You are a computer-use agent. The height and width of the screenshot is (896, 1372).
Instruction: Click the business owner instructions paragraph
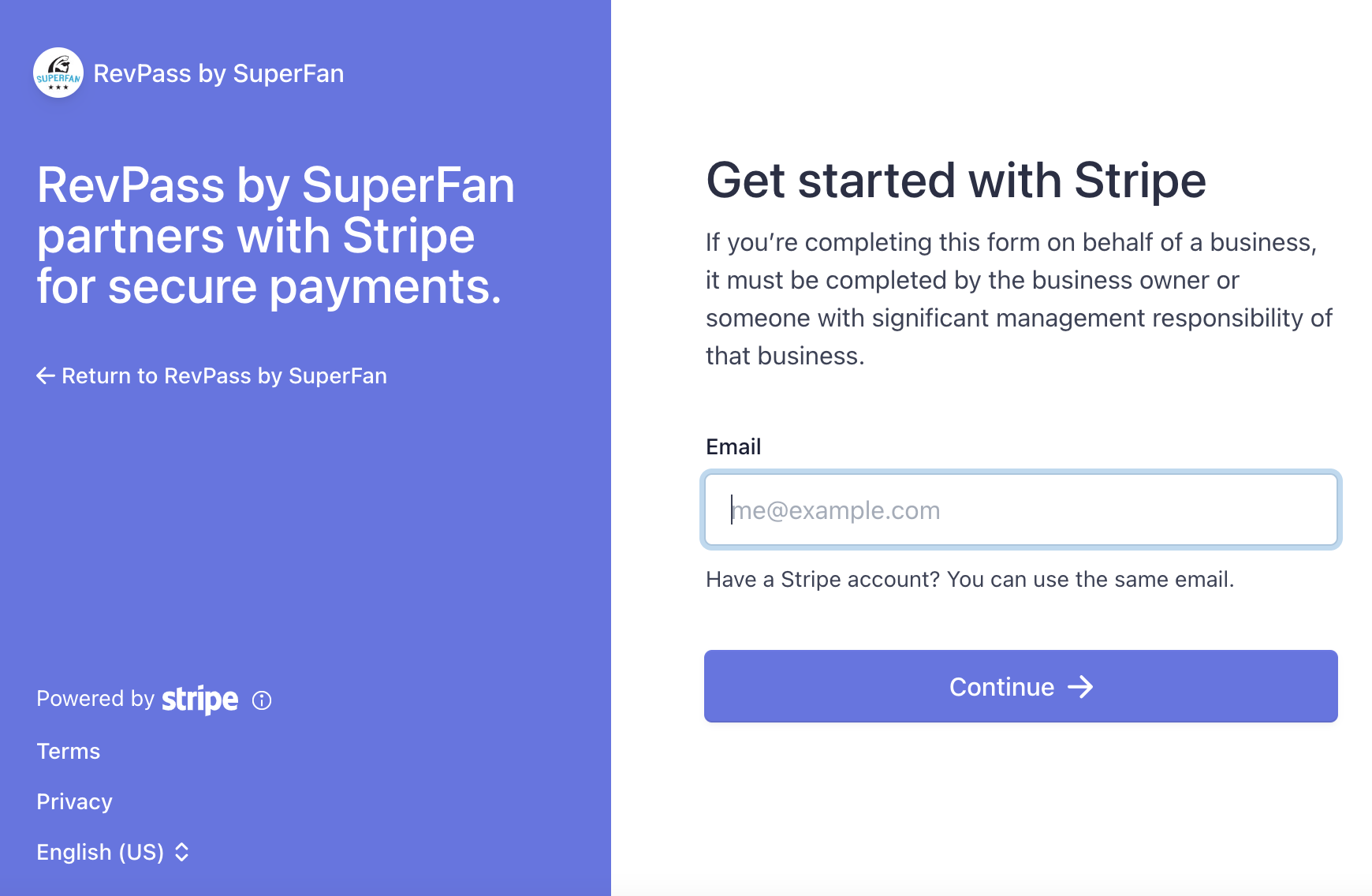(1019, 299)
